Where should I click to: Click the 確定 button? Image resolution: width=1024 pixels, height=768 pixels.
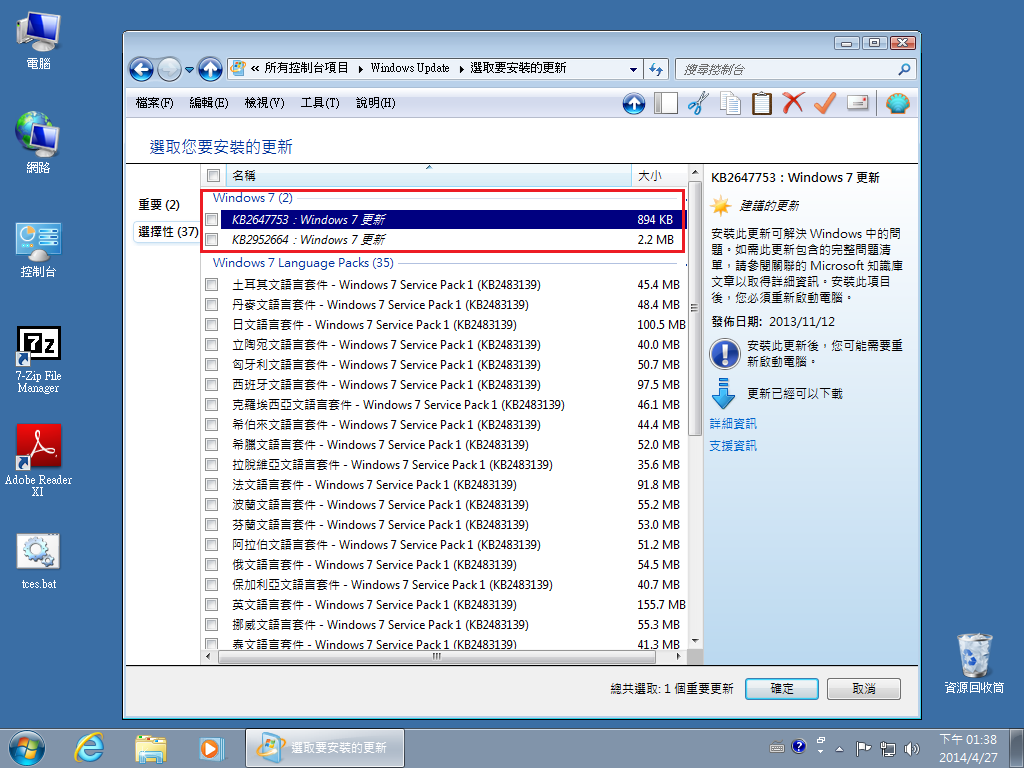pos(782,688)
